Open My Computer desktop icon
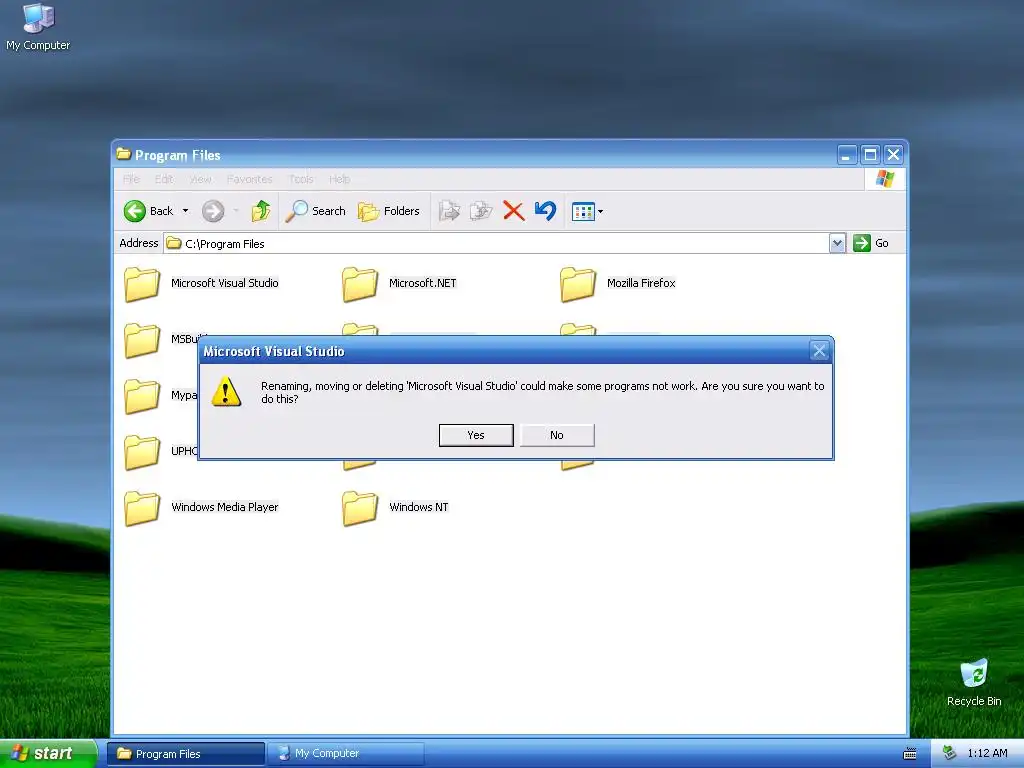The image size is (1024, 768). point(38,27)
